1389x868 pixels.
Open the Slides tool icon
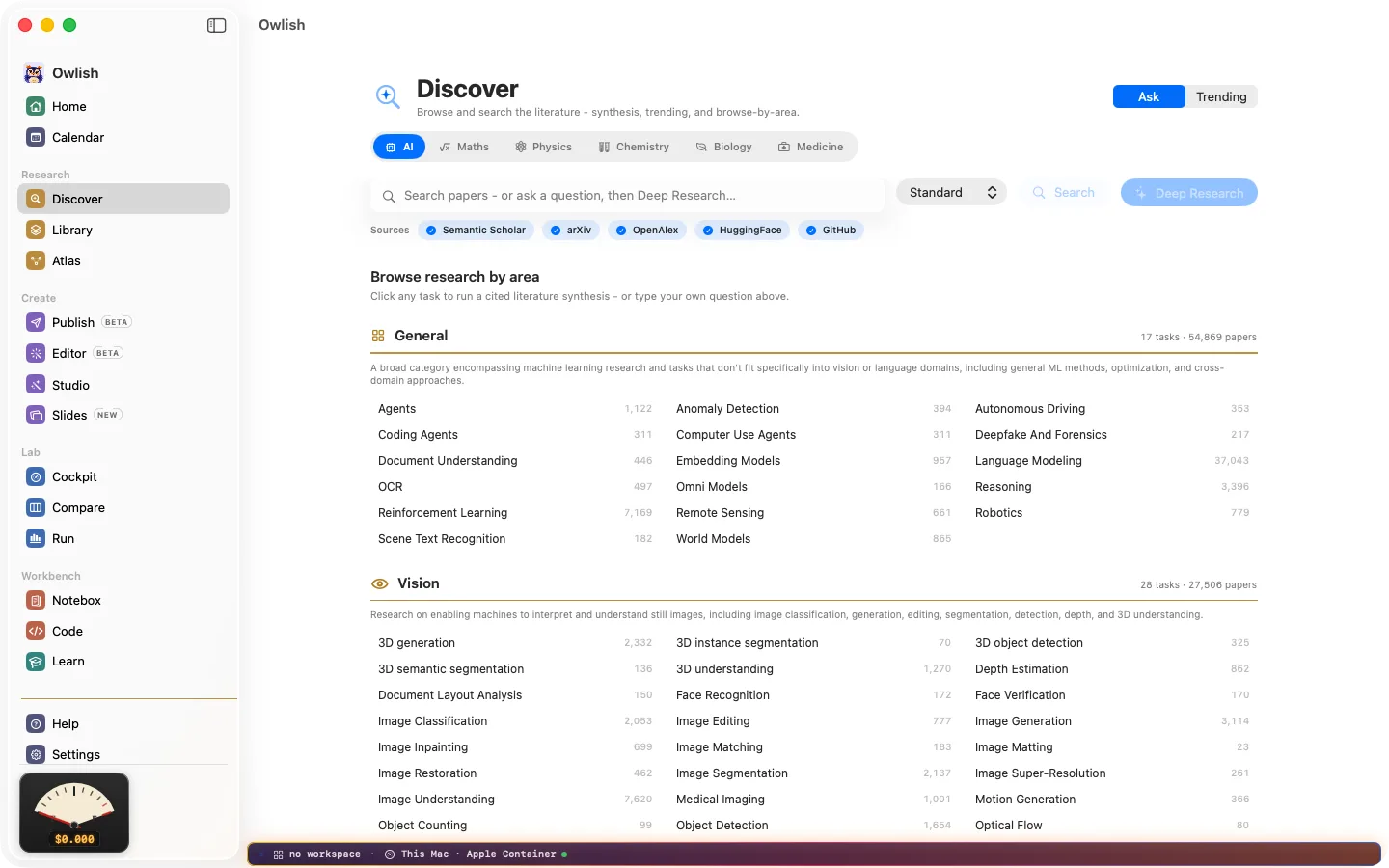point(36,415)
